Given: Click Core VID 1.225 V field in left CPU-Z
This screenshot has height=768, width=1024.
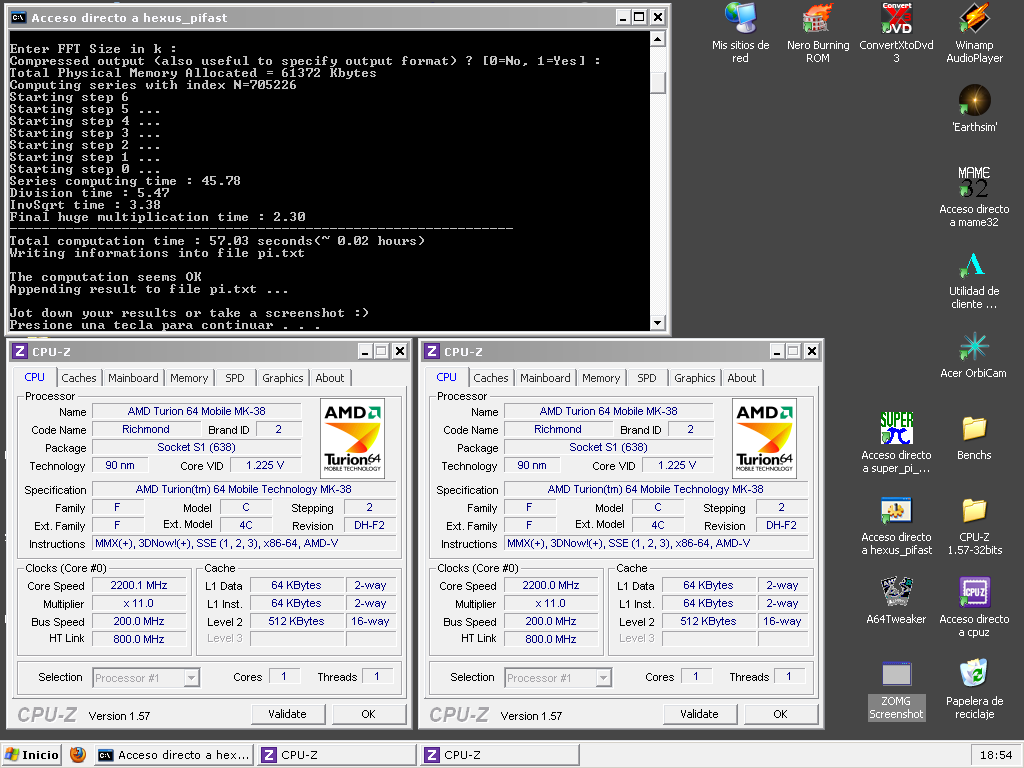Looking at the screenshot, I should click(x=265, y=466).
